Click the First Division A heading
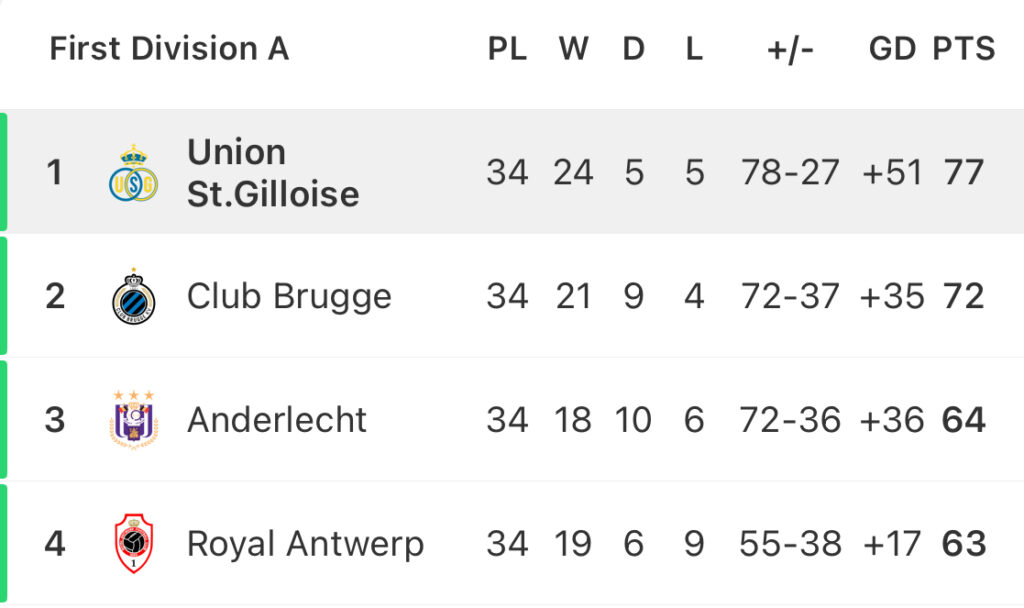Screen dimensions: 1024x608 point(169,48)
